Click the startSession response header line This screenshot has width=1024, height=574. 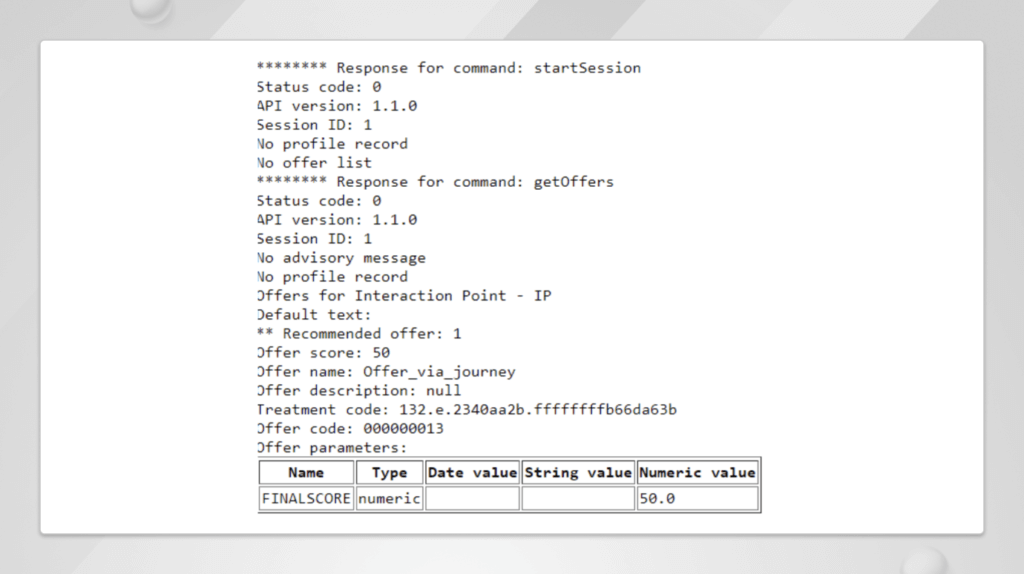[448, 68]
